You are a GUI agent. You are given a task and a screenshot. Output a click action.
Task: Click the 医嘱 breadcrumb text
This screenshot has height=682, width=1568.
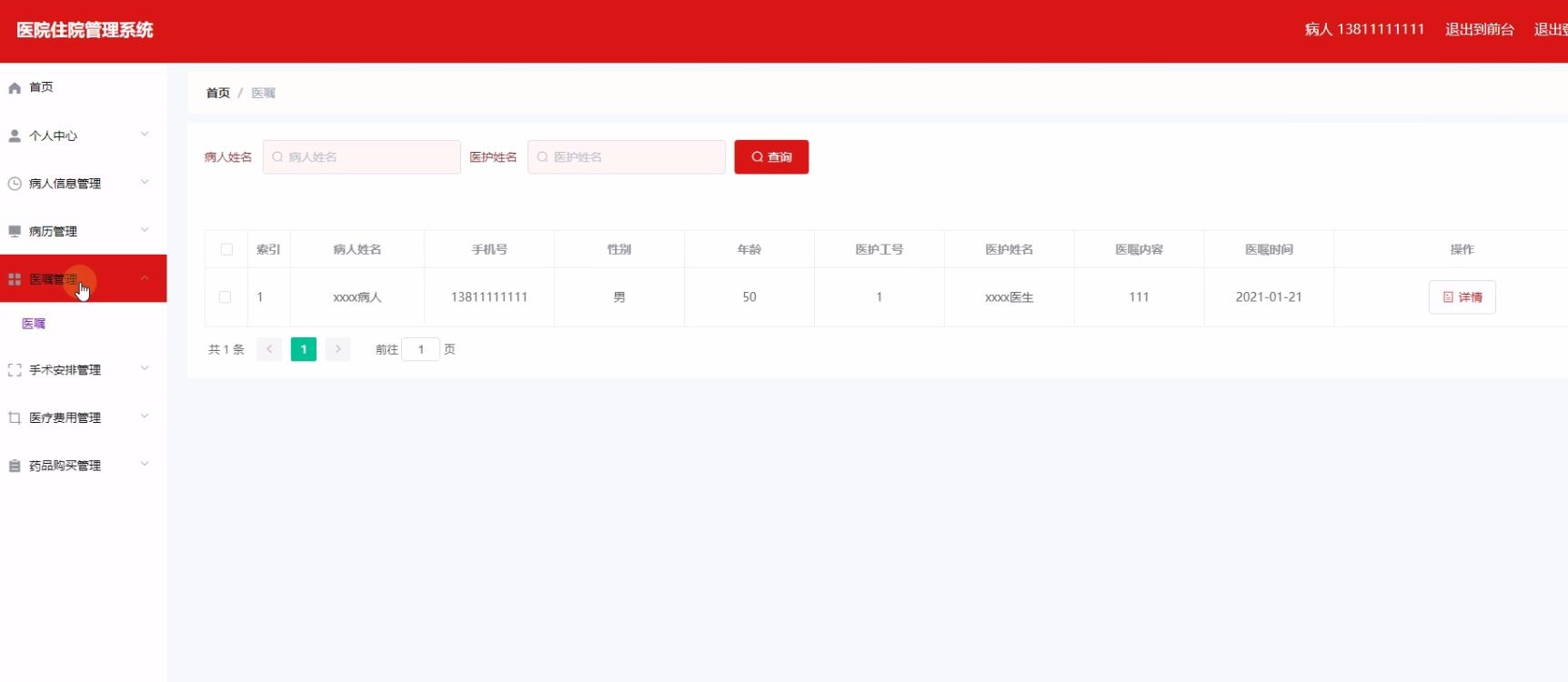click(264, 93)
